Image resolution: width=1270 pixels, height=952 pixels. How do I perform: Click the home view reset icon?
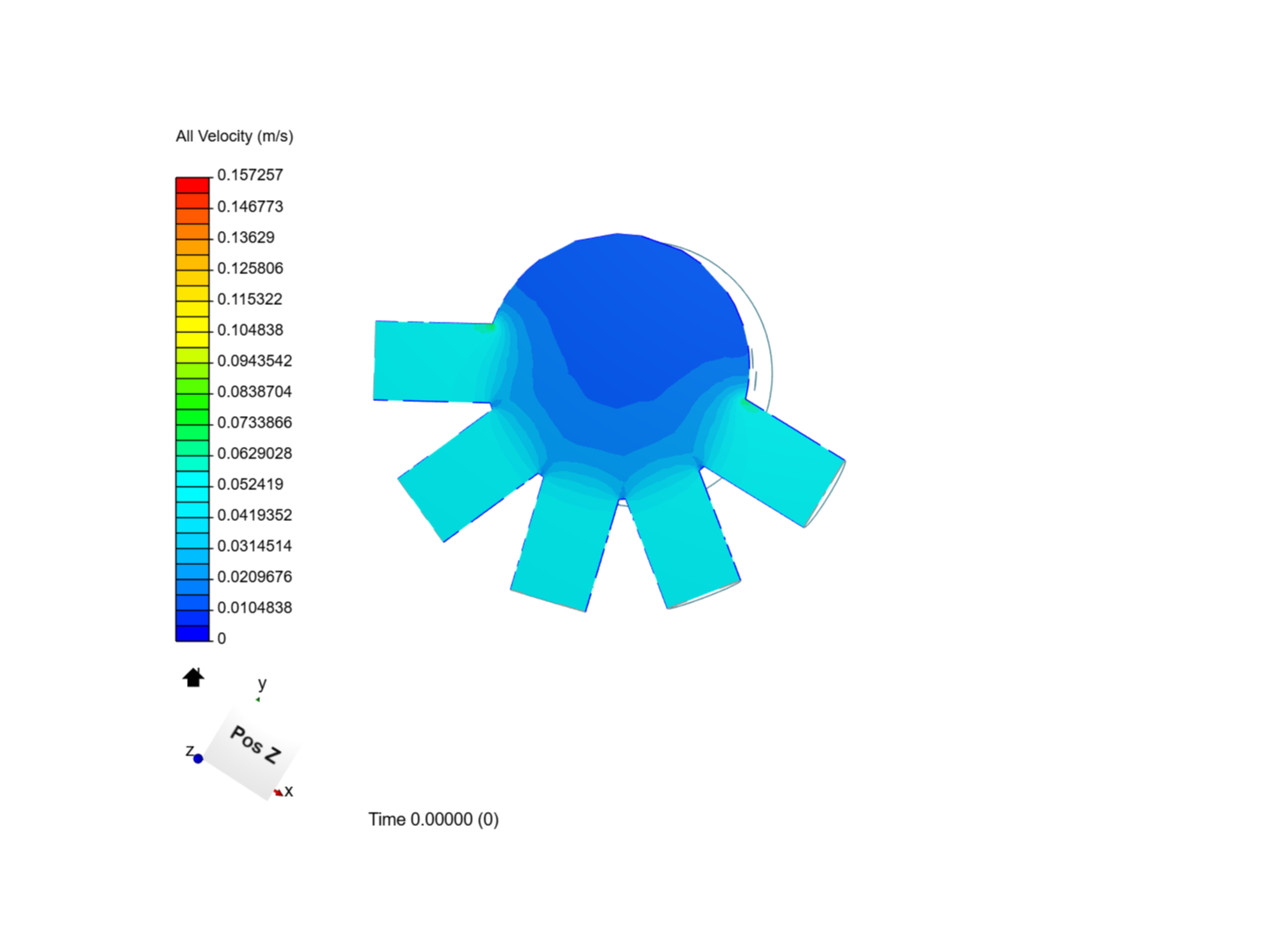(193, 677)
